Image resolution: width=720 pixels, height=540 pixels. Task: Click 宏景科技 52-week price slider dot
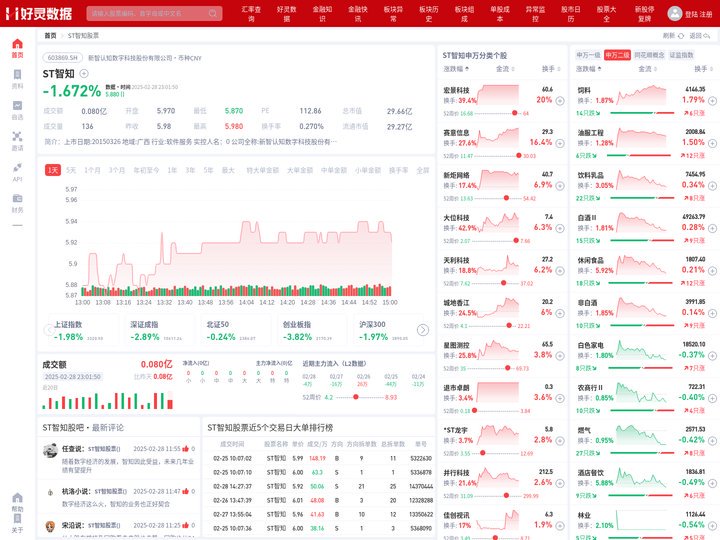pos(514,113)
